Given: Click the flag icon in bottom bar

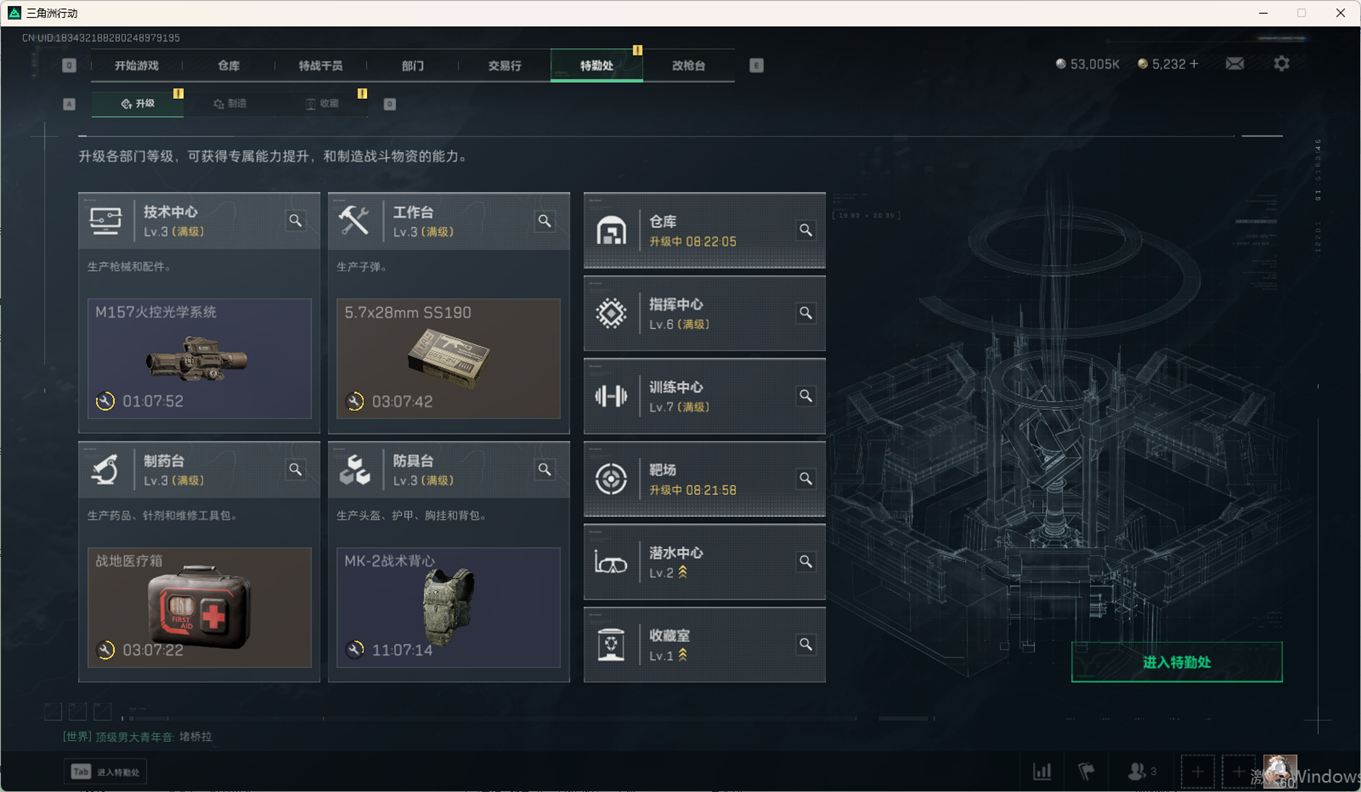Looking at the screenshot, I should click(x=1086, y=771).
